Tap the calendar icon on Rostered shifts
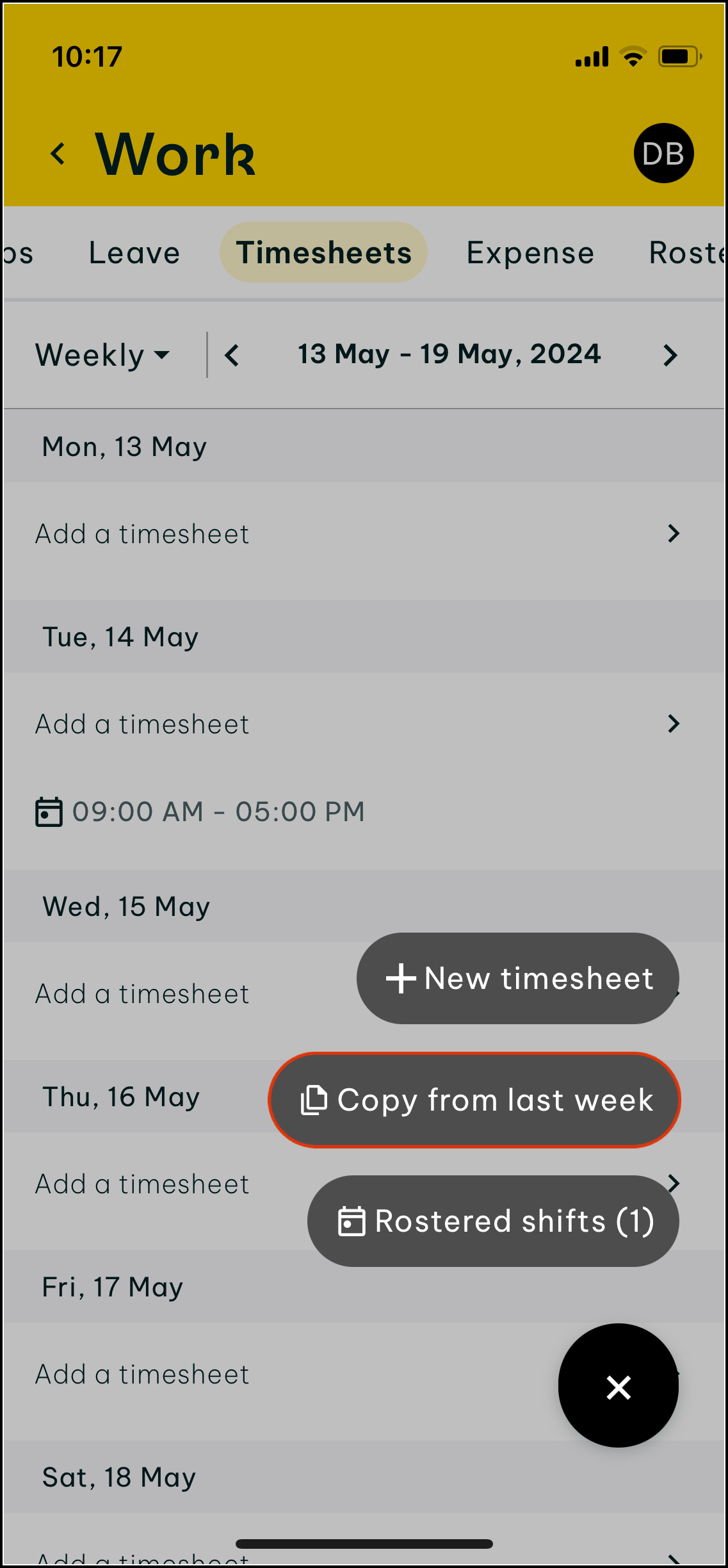The height and width of the screenshot is (1568, 728). (x=352, y=1221)
